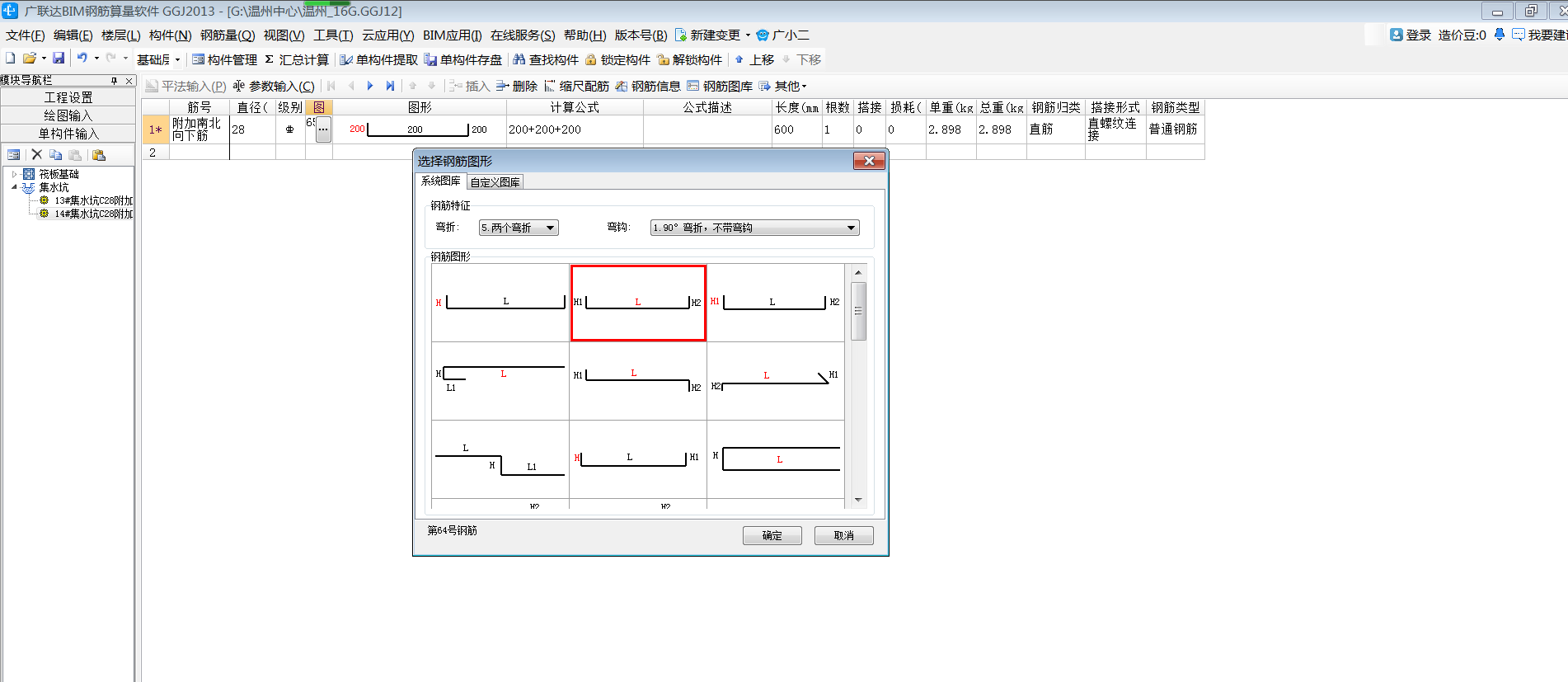
Task: Click 单构件提取 toolbar button
Action: coord(379,59)
